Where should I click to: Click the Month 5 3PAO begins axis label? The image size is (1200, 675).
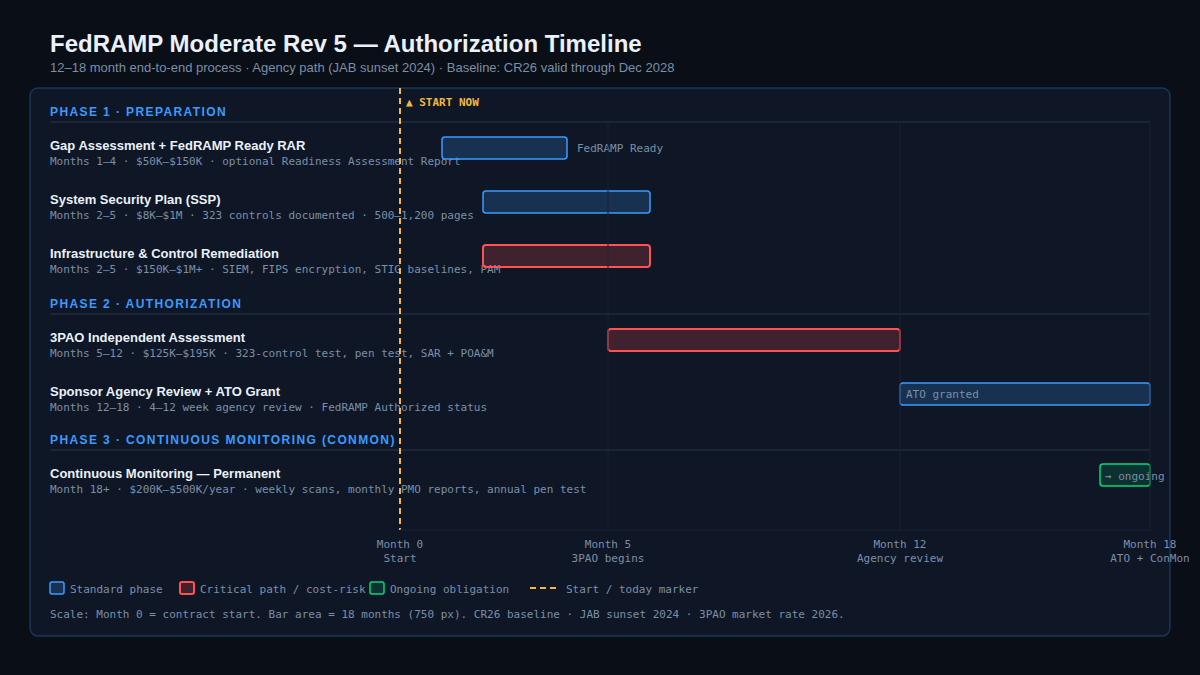coord(608,551)
